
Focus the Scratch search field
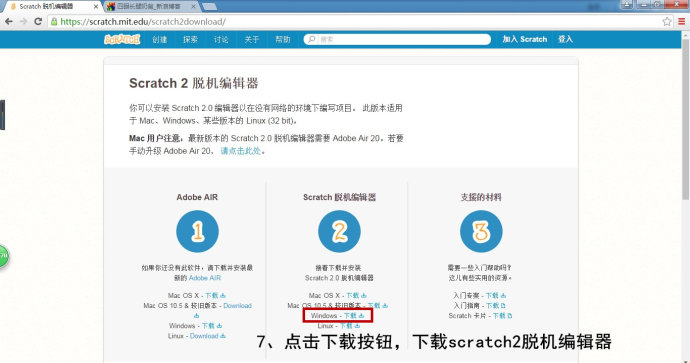click(x=397, y=39)
